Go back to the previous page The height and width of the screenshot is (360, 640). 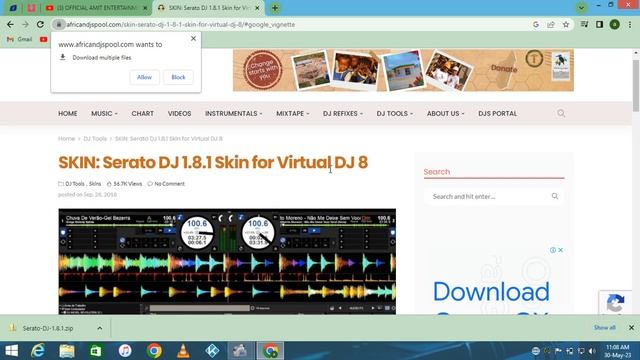[10, 24]
